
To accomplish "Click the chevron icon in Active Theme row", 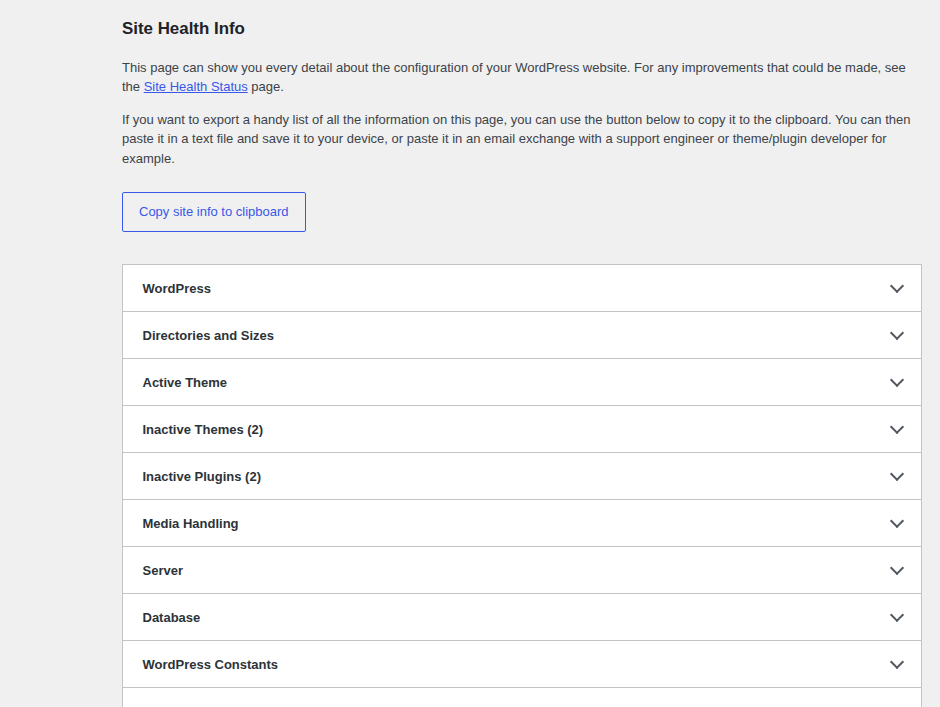I will point(897,383).
